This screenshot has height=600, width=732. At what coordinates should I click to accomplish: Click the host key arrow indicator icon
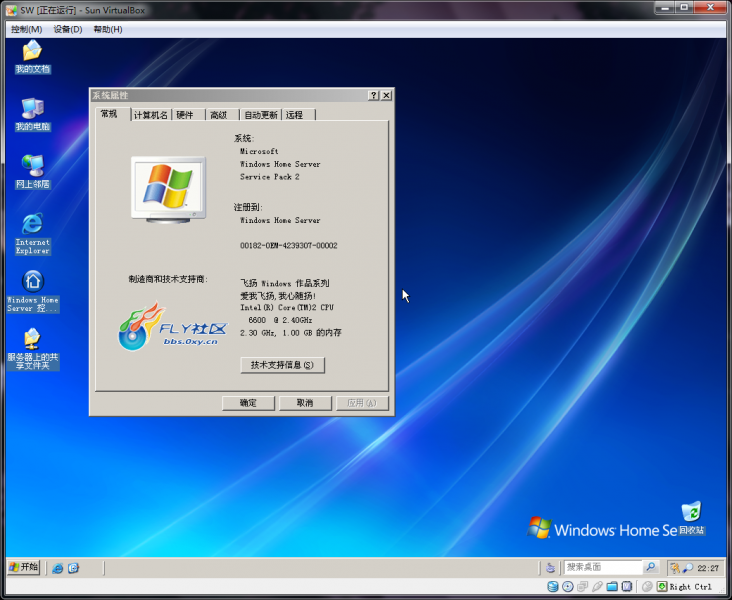[662, 586]
